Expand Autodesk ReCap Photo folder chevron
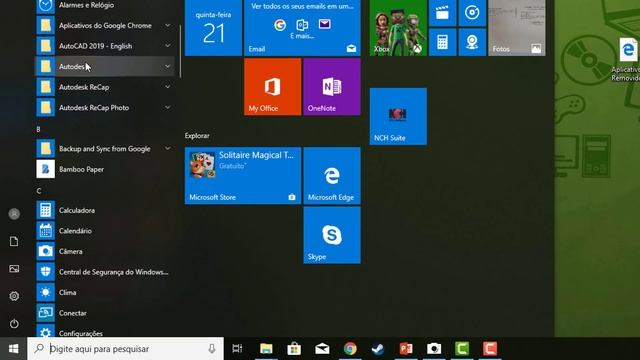 [167, 107]
